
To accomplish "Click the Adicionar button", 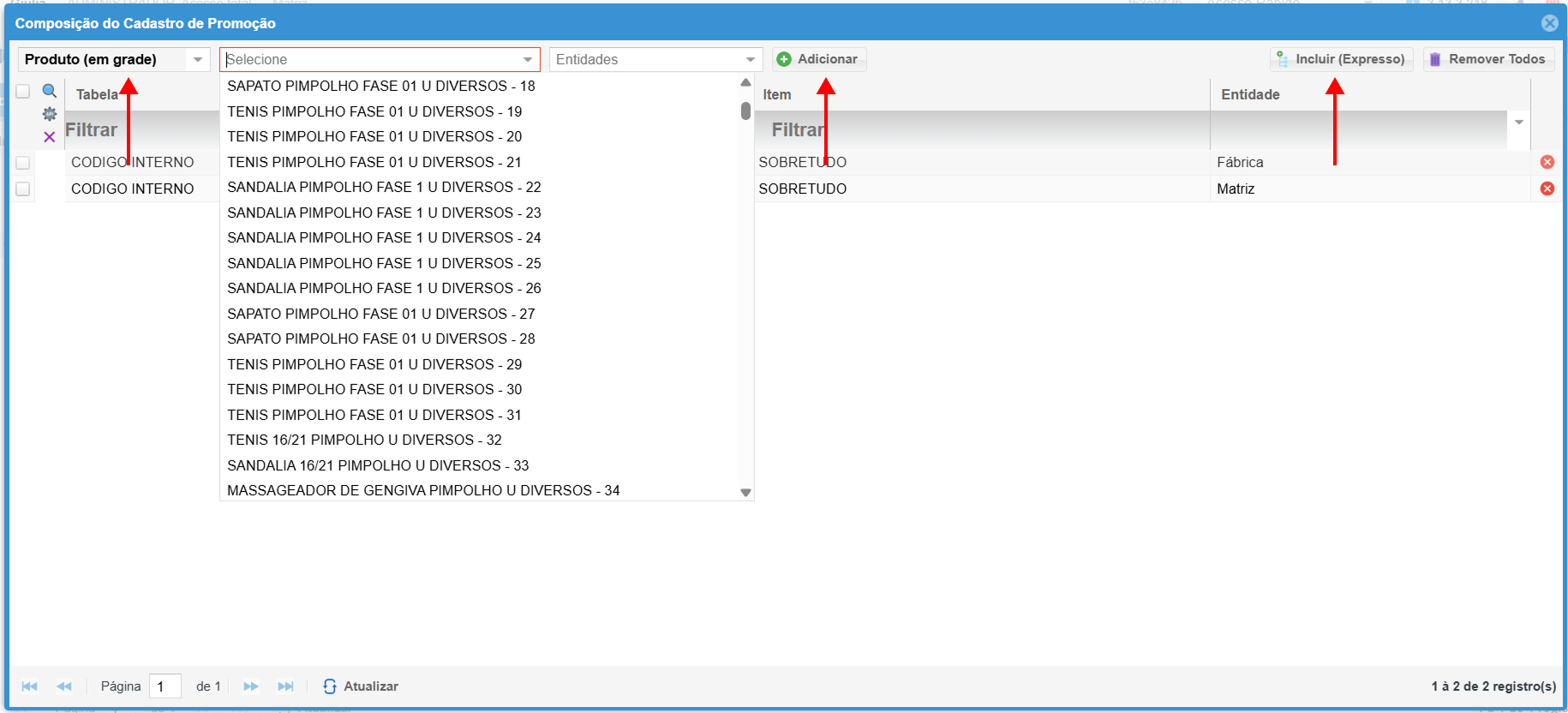I will point(818,59).
